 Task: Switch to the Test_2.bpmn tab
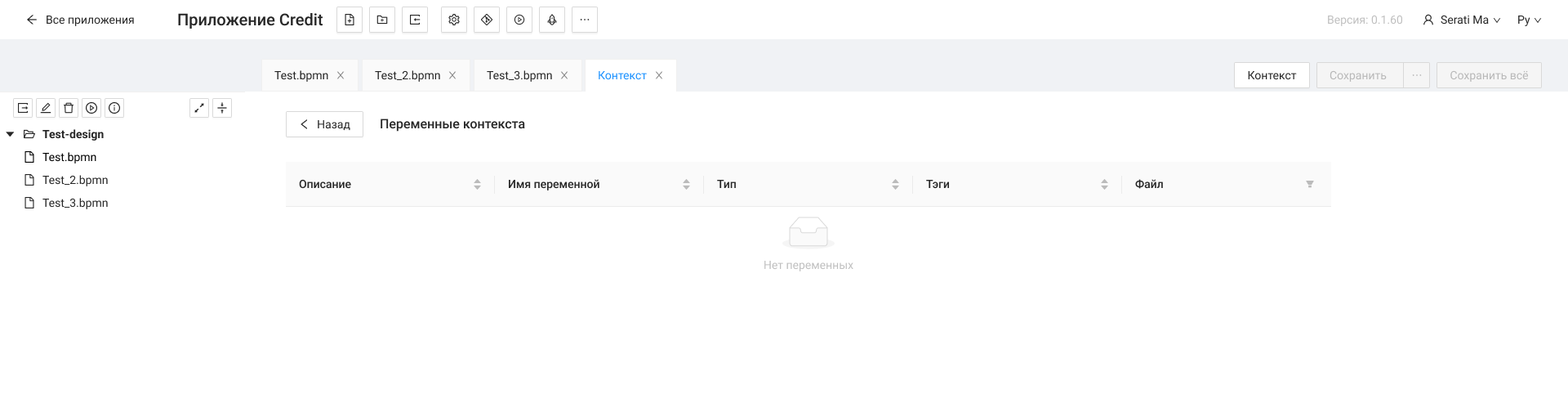[x=408, y=75]
